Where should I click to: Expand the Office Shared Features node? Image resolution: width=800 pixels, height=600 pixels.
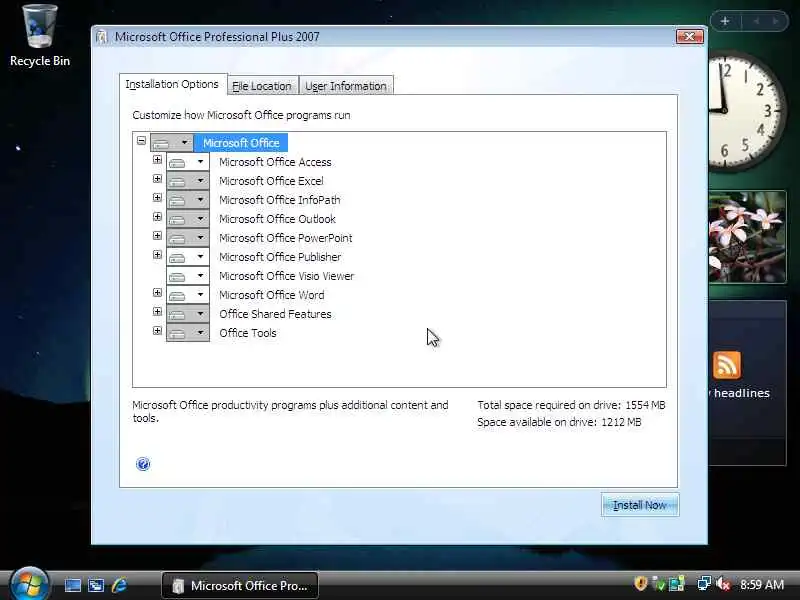[157, 311]
